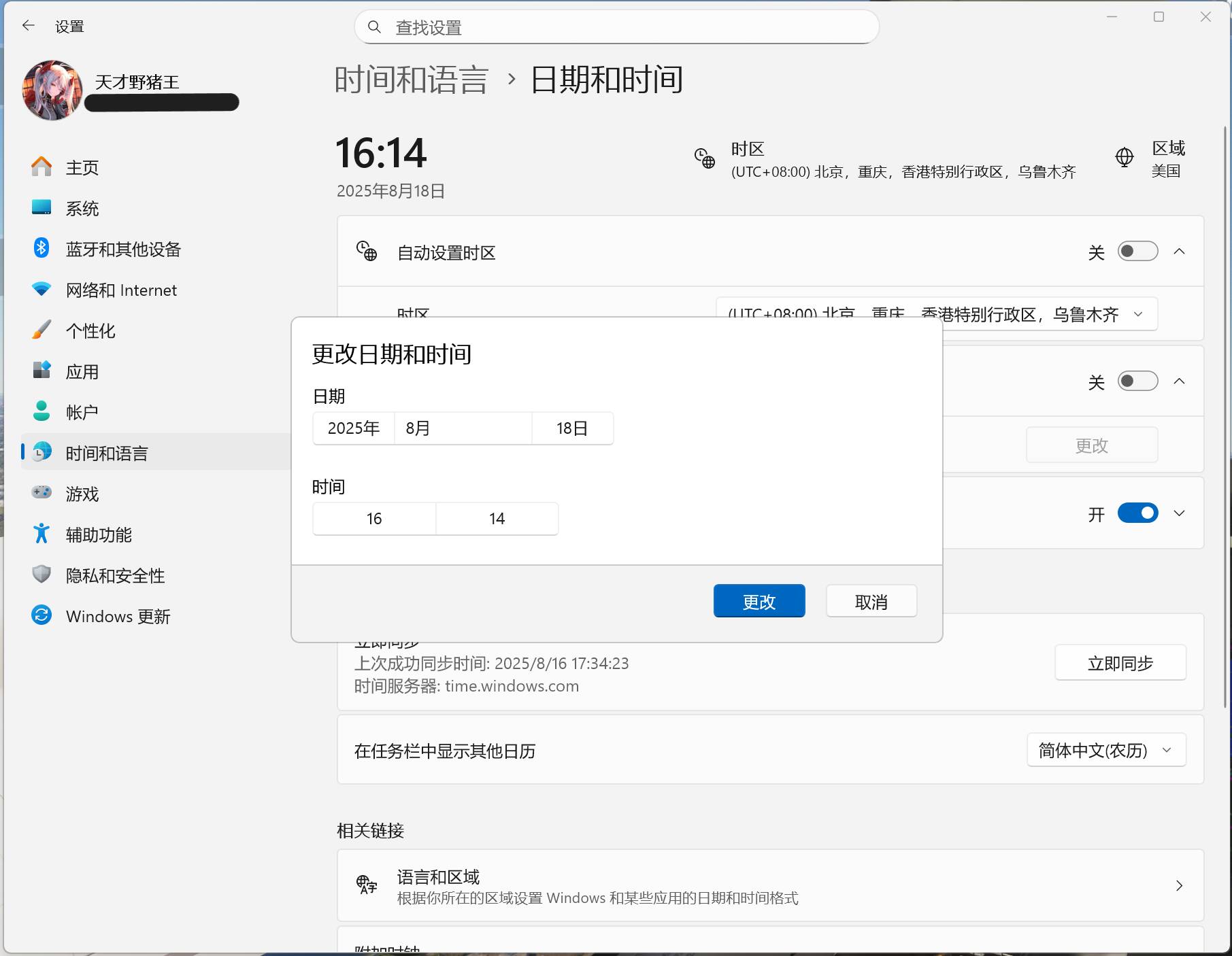Click the 游戏 controller icon
This screenshot has width=1232, height=956.
tap(41, 492)
